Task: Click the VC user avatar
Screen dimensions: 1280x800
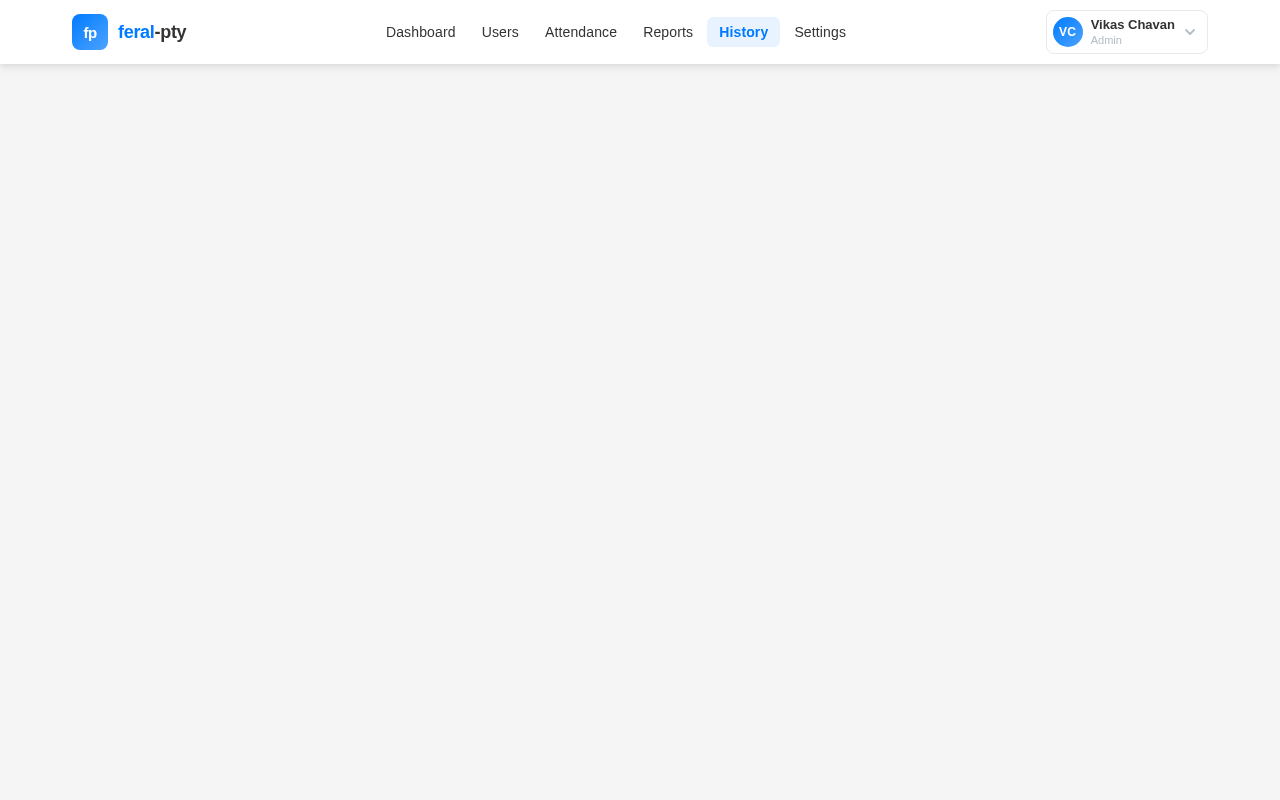Action: coord(1068,32)
